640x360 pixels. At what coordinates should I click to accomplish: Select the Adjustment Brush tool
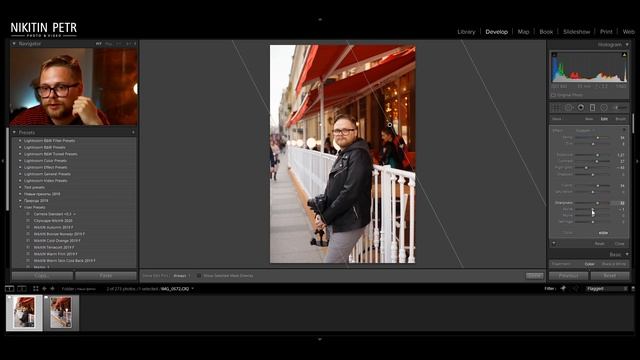pyautogui.click(x=620, y=108)
